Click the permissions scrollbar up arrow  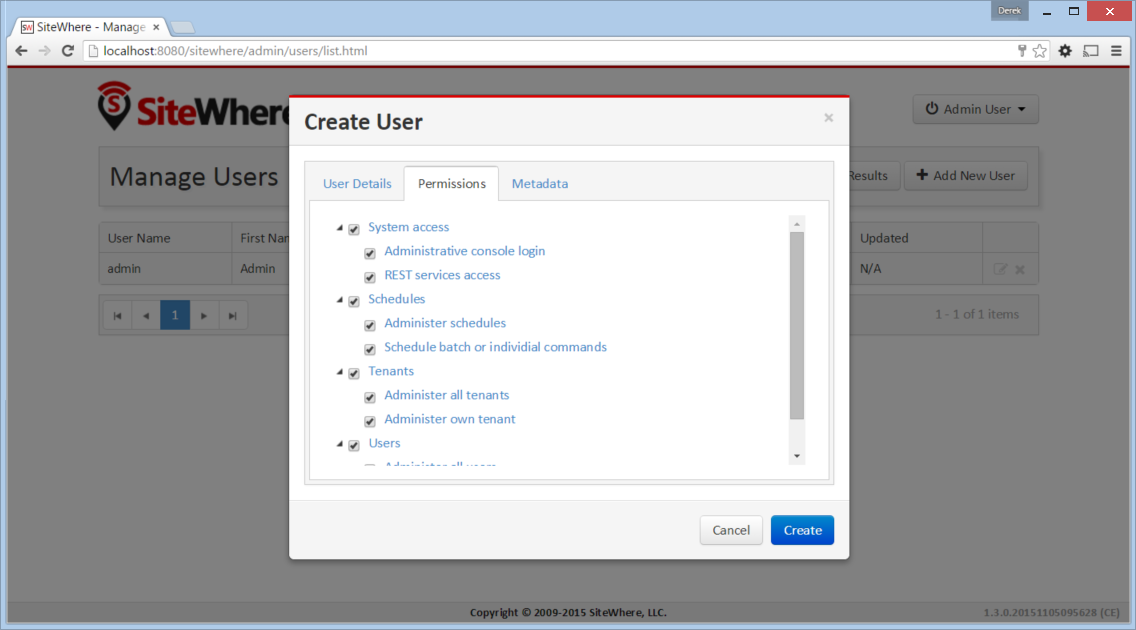click(797, 224)
